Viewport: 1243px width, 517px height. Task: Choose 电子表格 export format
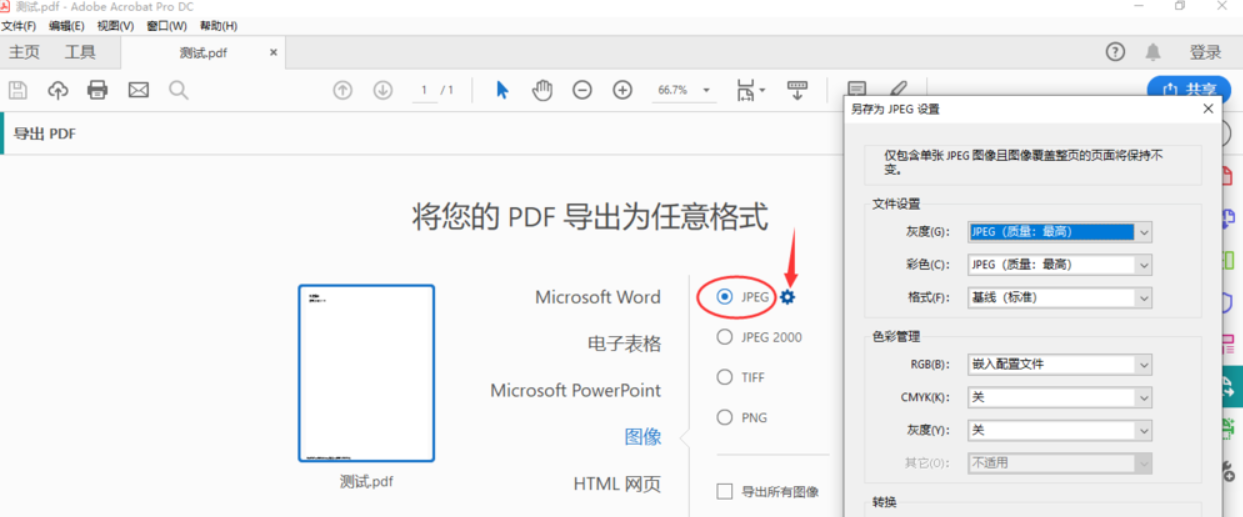624,343
